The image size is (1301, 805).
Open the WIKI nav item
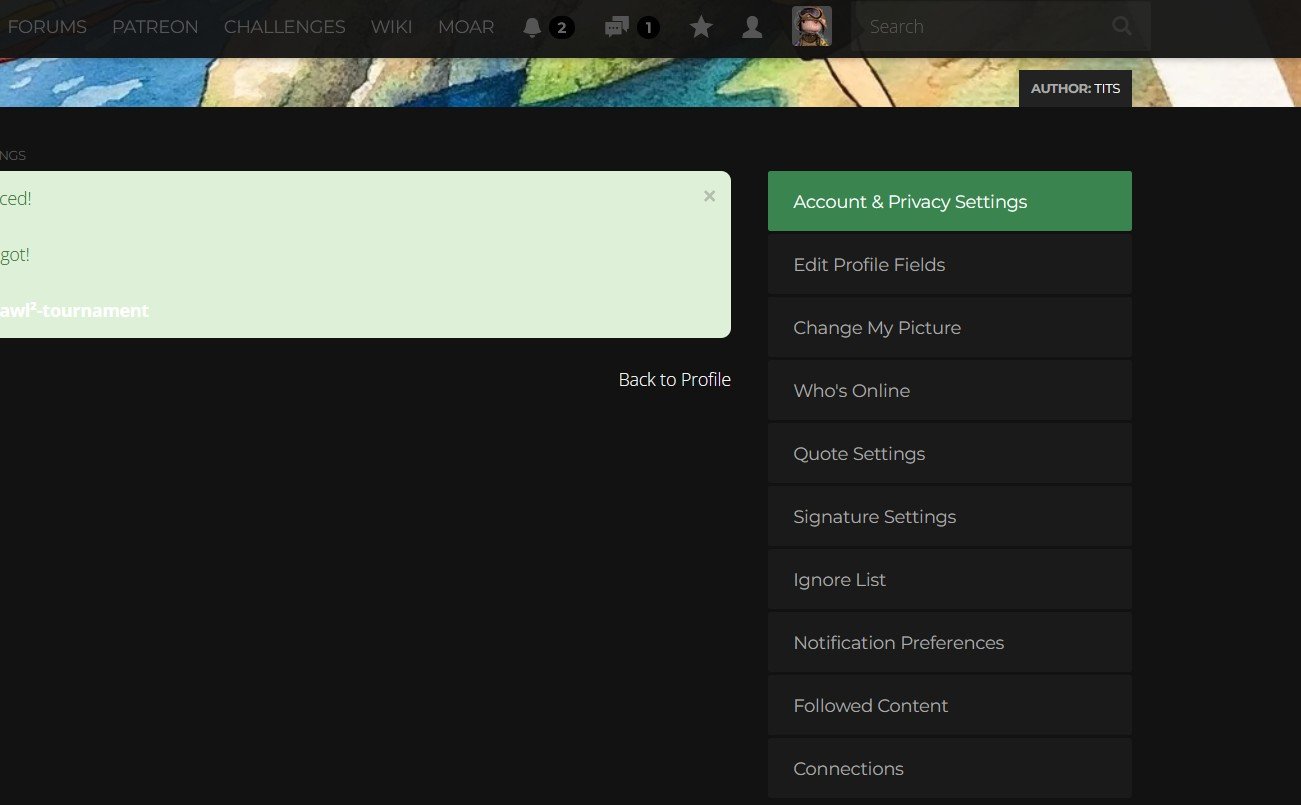(x=391, y=27)
